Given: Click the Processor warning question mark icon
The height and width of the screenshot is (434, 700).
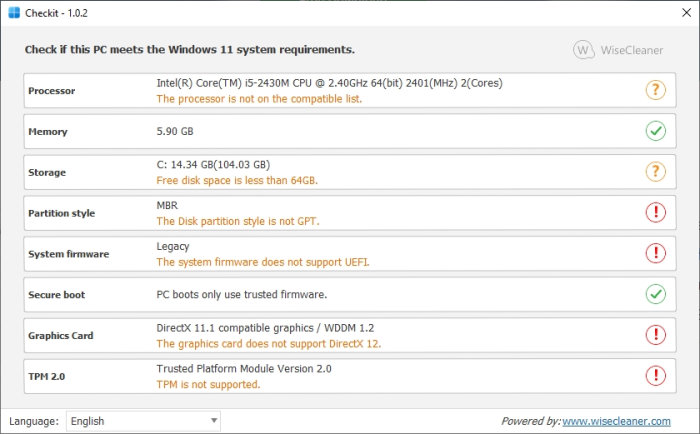Looking at the screenshot, I should coord(655,90).
